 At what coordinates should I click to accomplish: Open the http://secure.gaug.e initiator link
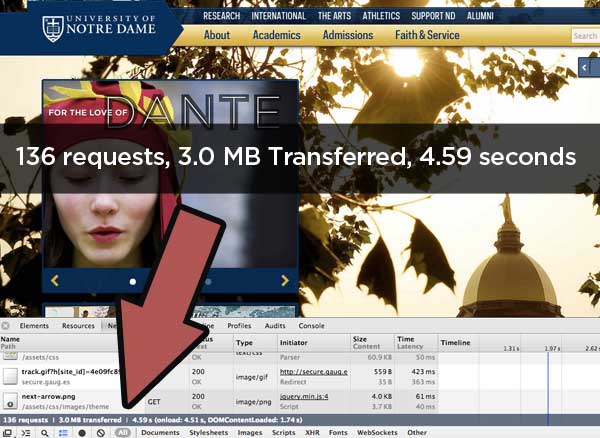314,372
